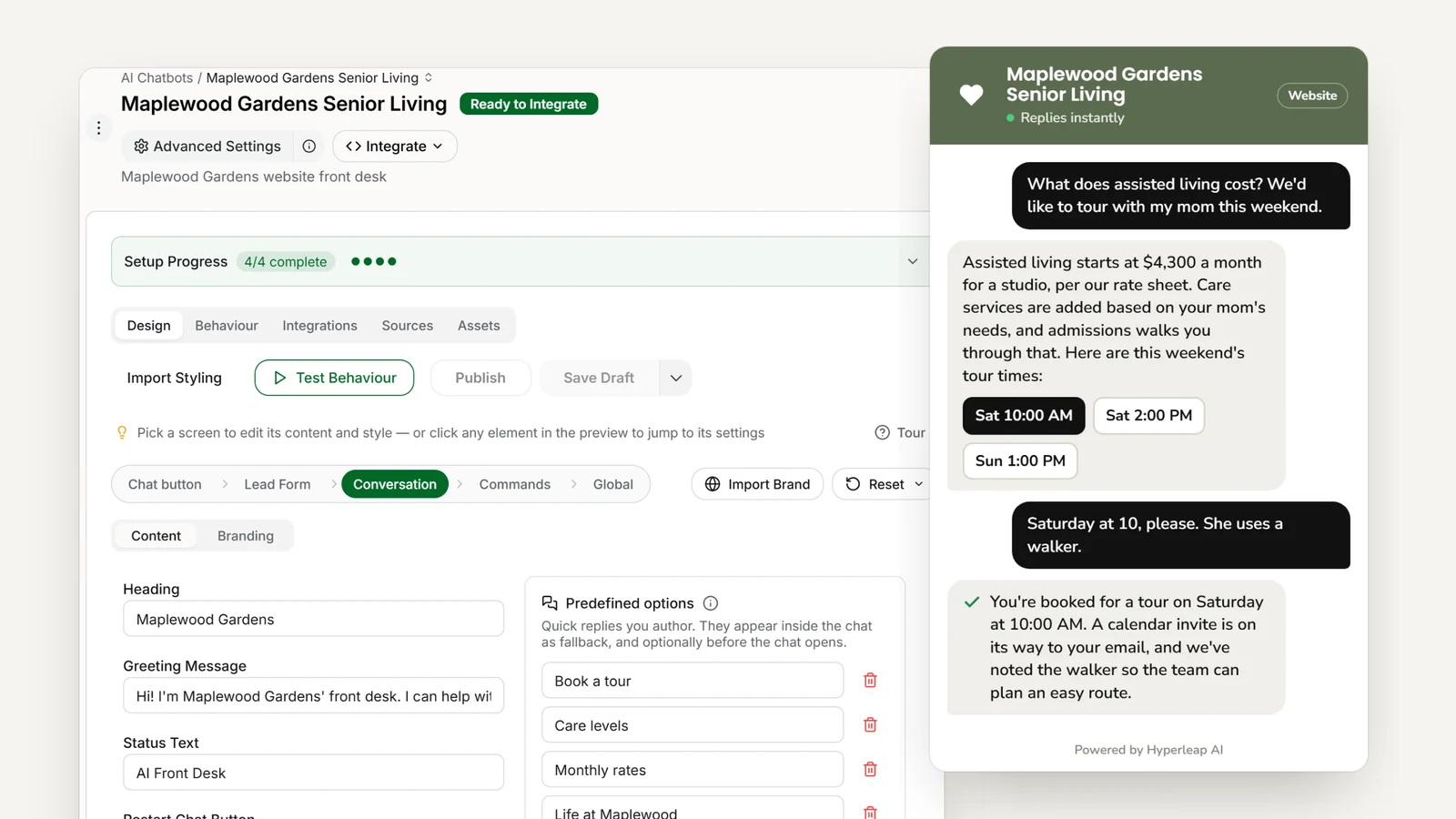Click the Publish button
Screen dimensions: 1456x819
[480, 379]
